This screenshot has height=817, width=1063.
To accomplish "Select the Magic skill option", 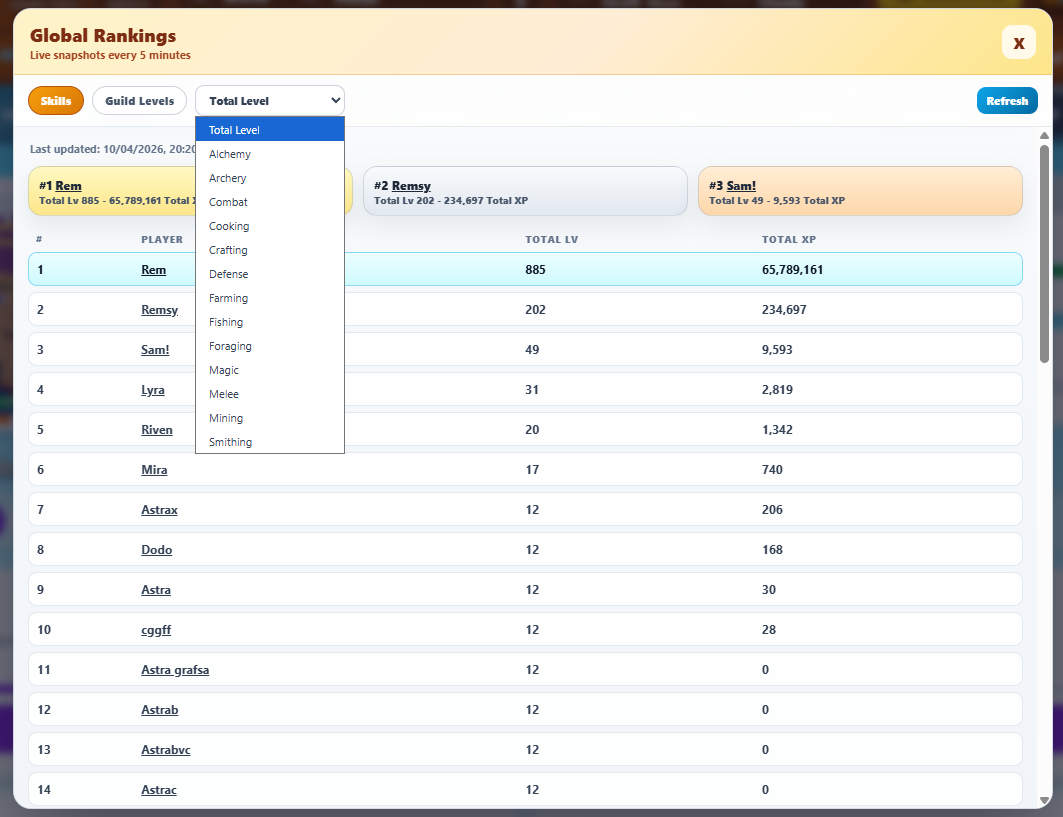I will (224, 370).
